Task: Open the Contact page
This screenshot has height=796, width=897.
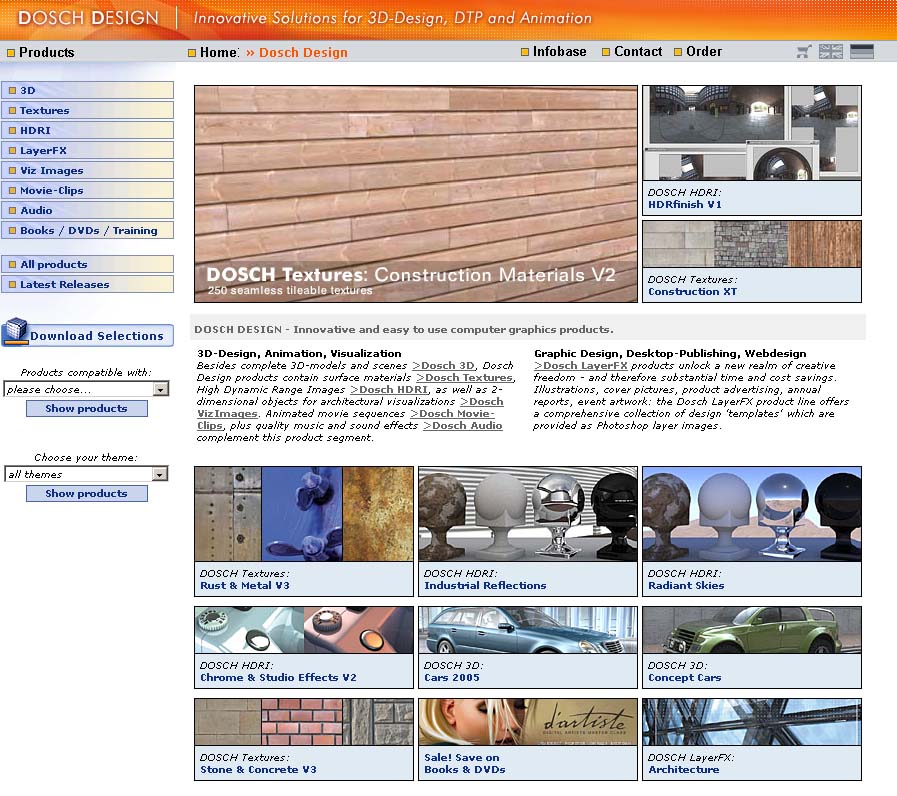Action: click(x=637, y=52)
